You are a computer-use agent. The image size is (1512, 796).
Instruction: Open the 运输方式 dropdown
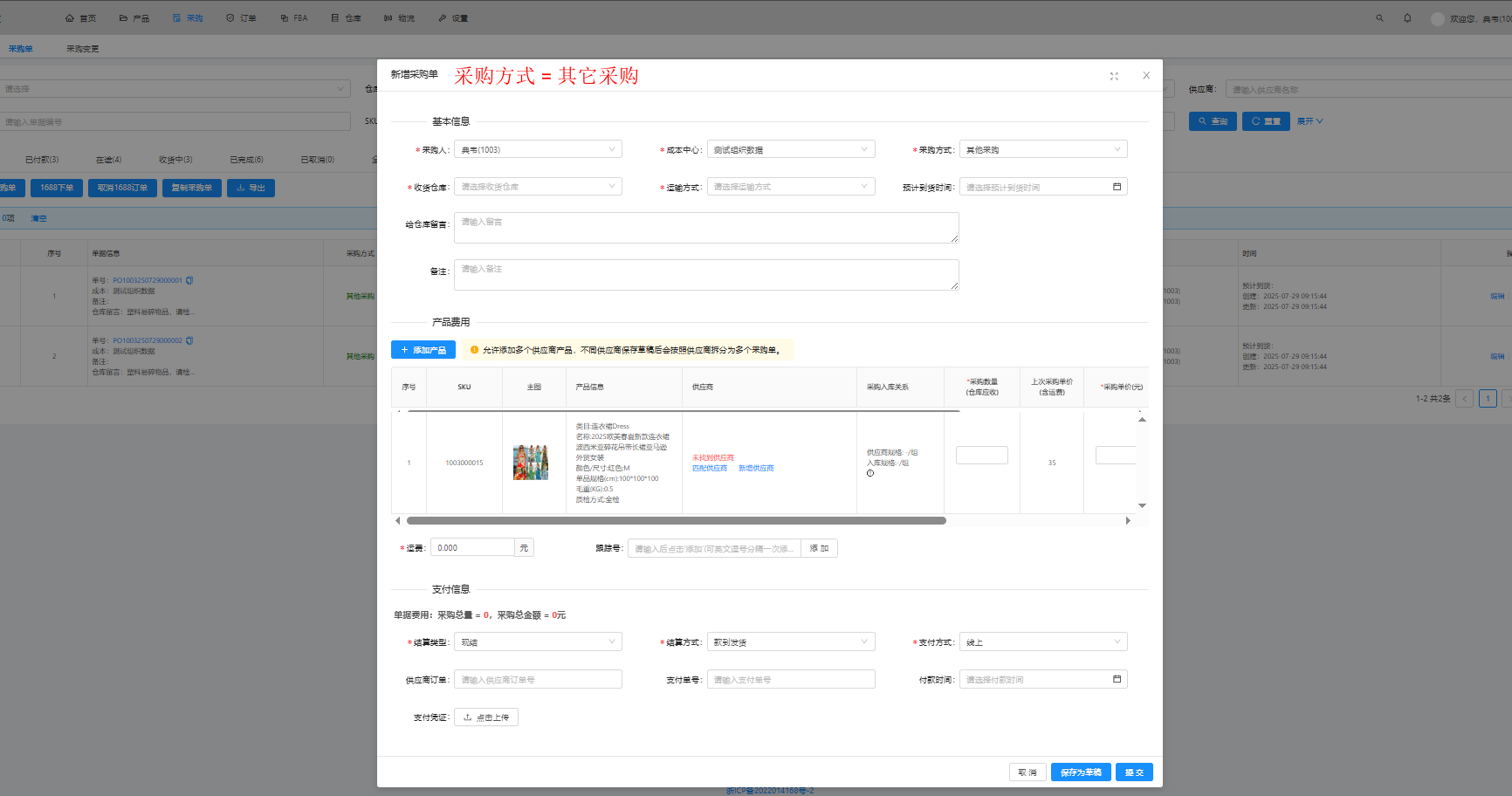pos(790,187)
